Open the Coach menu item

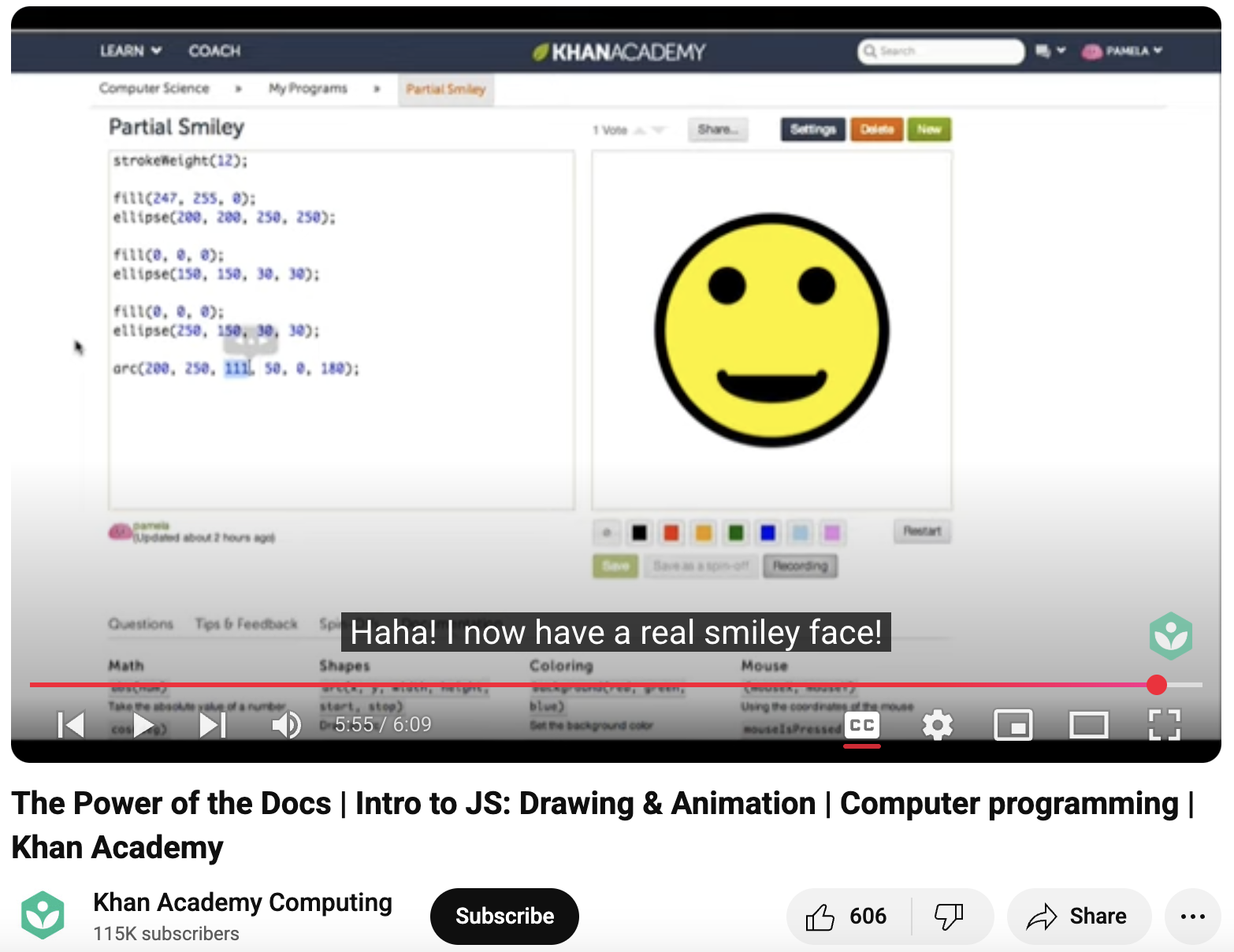(214, 50)
